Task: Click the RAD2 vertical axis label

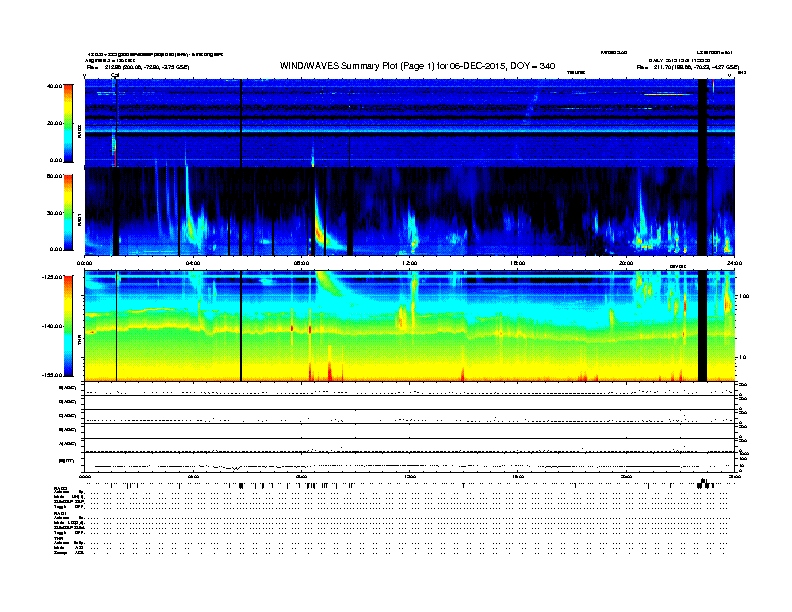Action: point(79,131)
